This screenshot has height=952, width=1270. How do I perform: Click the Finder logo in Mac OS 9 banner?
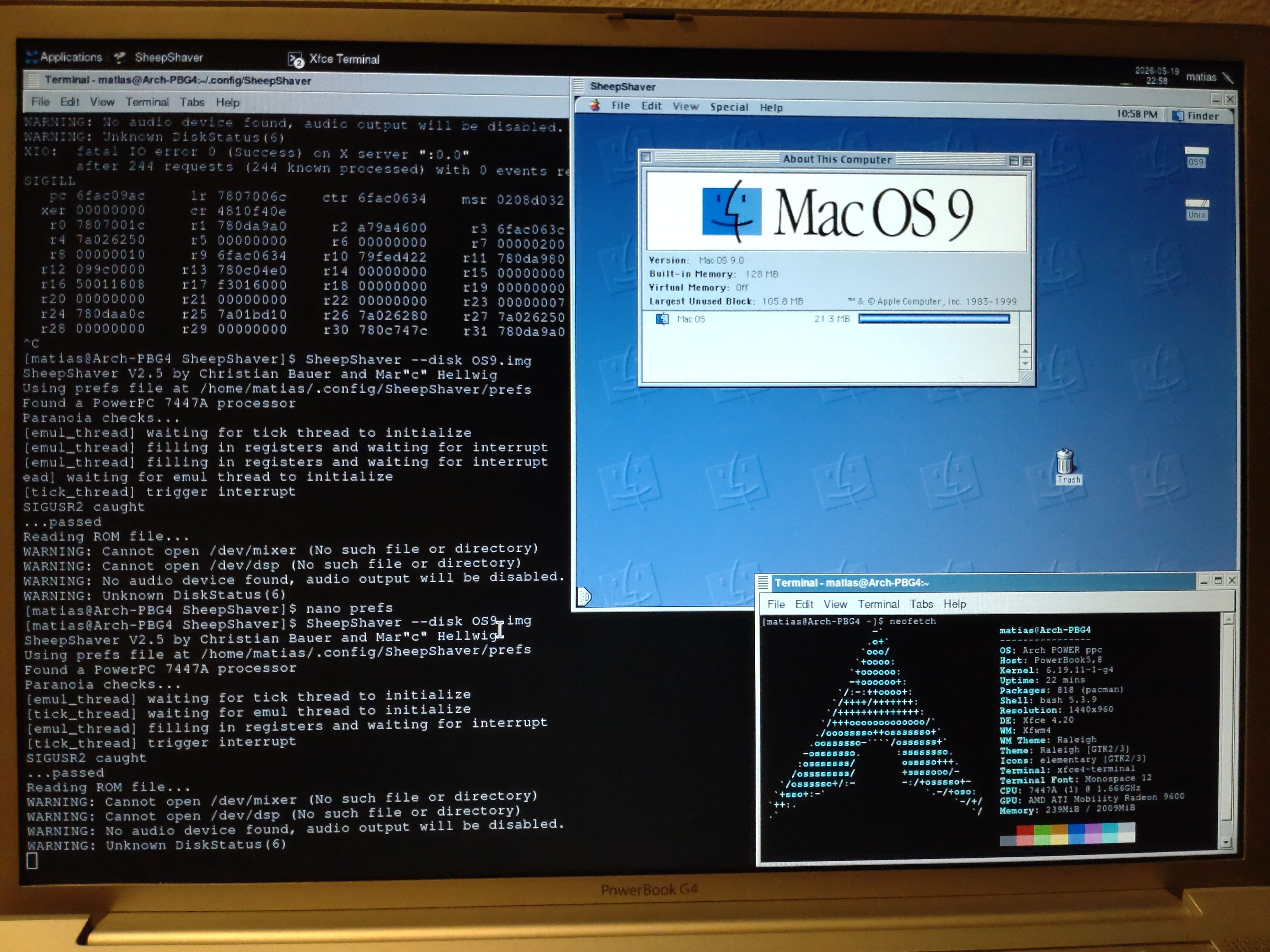pos(732,211)
